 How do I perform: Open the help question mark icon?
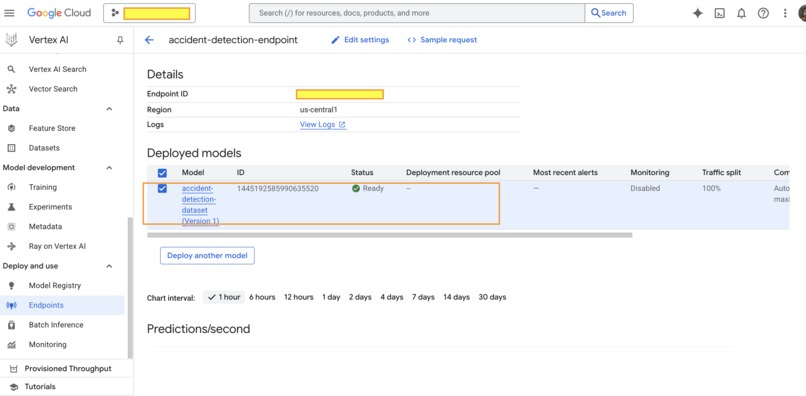763,13
